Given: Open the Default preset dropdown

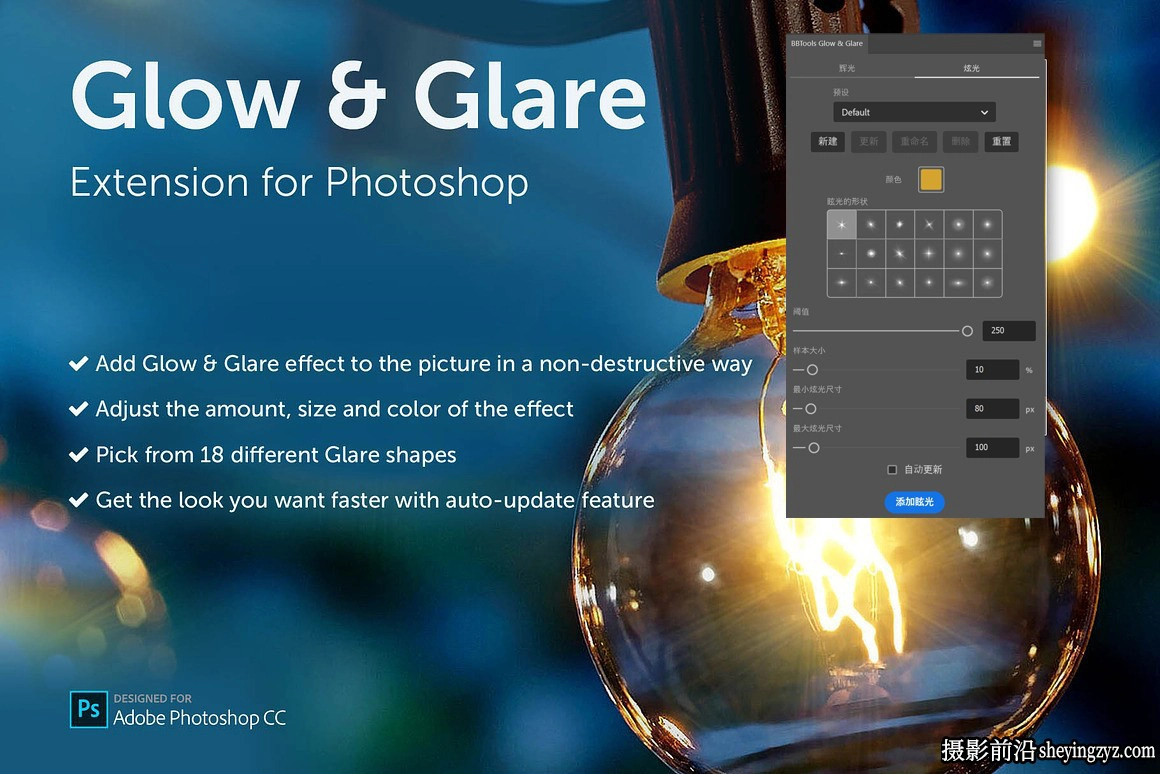Looking at the screenshot, I should point(914,112).
